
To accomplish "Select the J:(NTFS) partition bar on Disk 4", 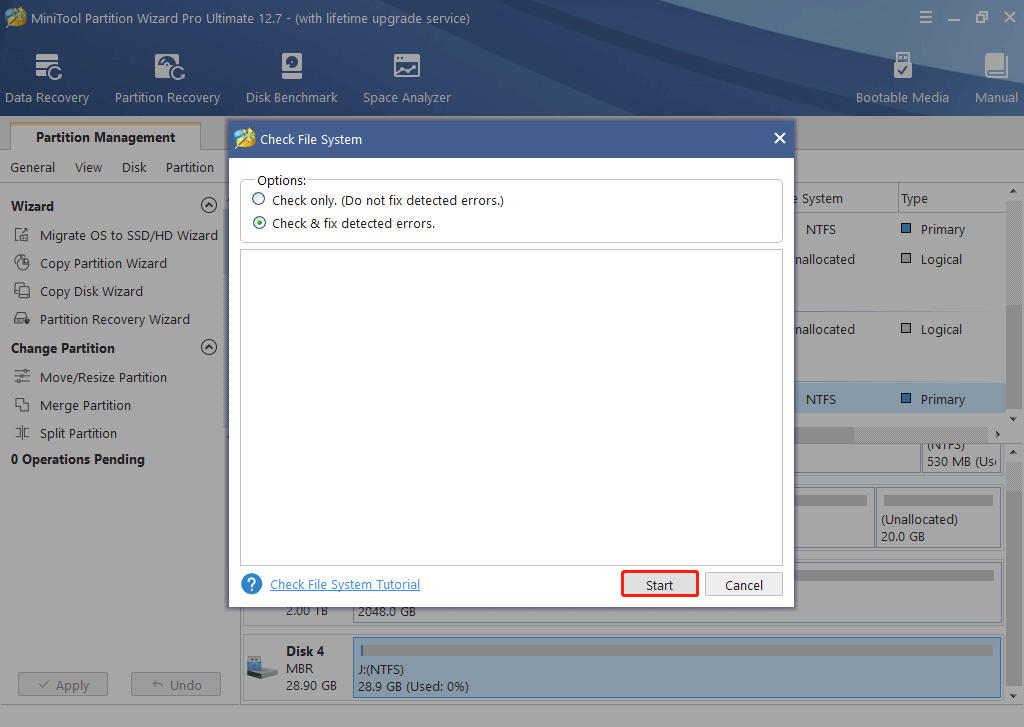I will [677, 668].
